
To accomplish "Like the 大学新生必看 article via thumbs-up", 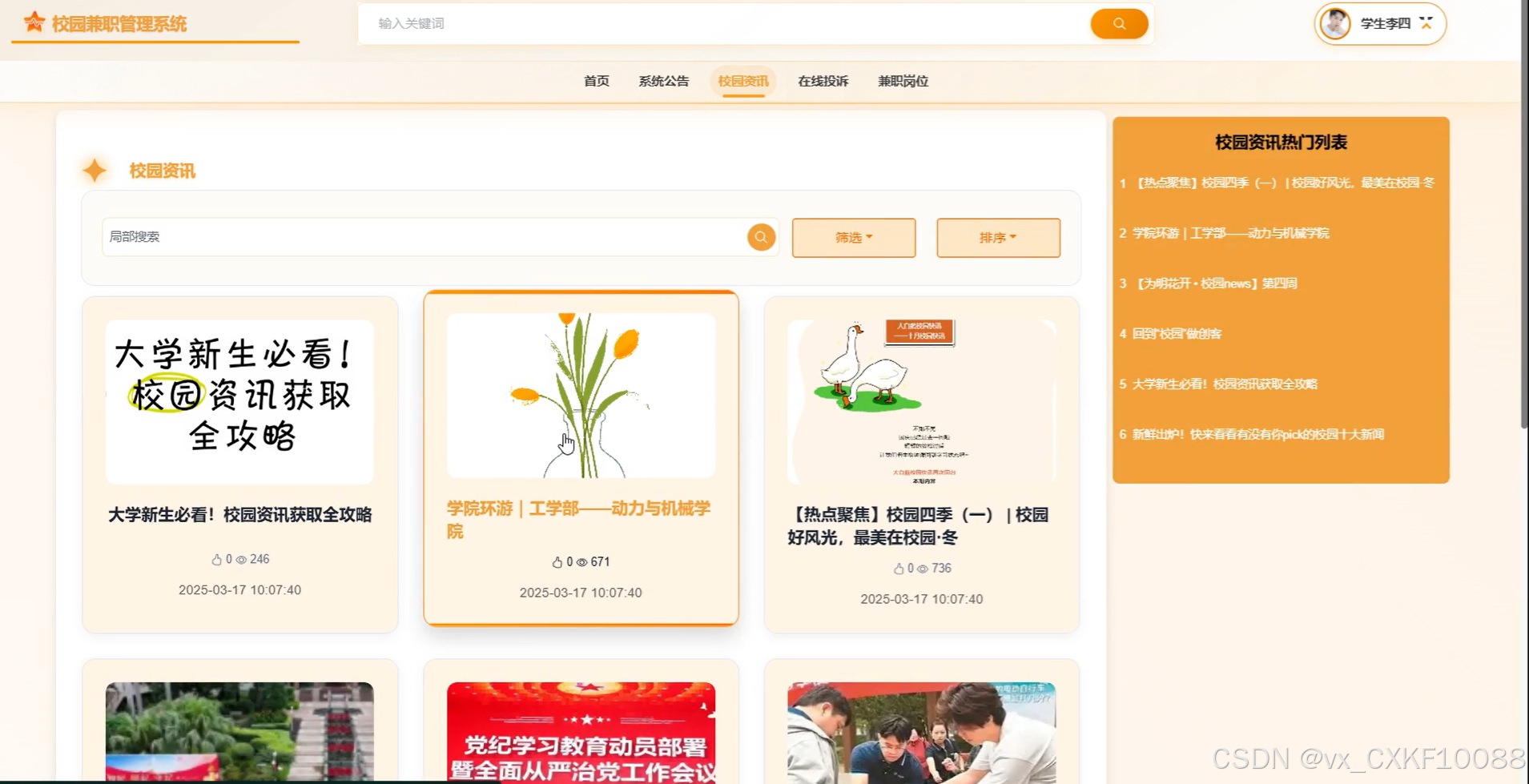I will tap(216, 560).
